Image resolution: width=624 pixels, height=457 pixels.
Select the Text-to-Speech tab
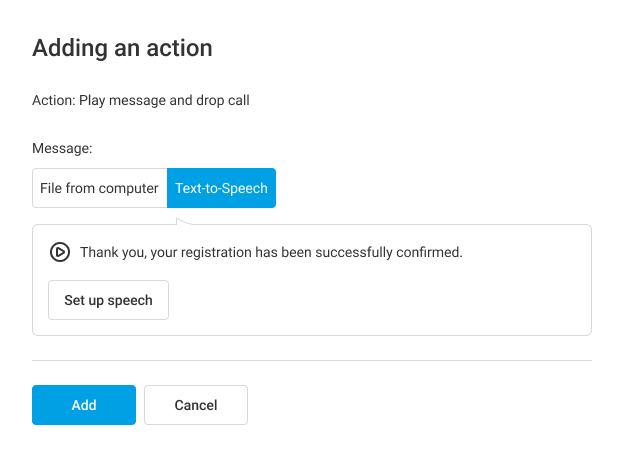(221, 188)
